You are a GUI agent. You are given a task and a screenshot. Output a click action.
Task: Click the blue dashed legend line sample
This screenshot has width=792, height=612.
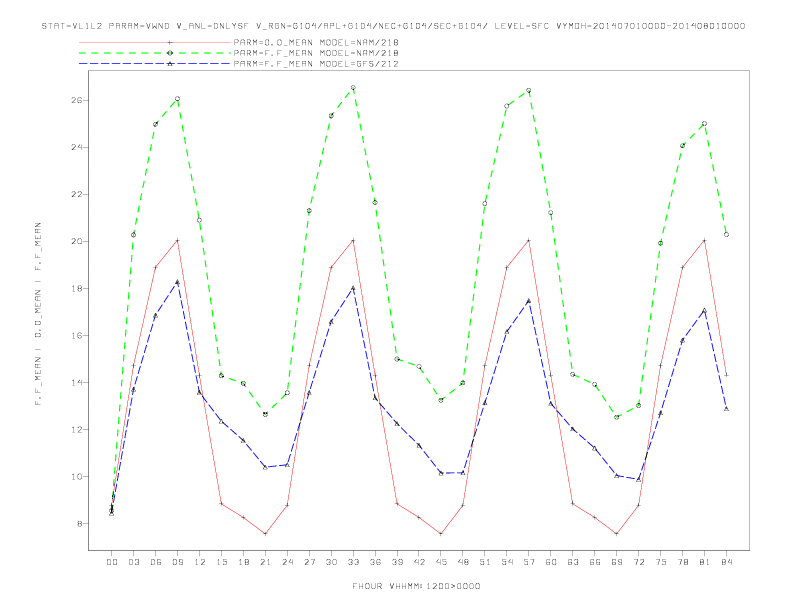click(x=155, y=64)
